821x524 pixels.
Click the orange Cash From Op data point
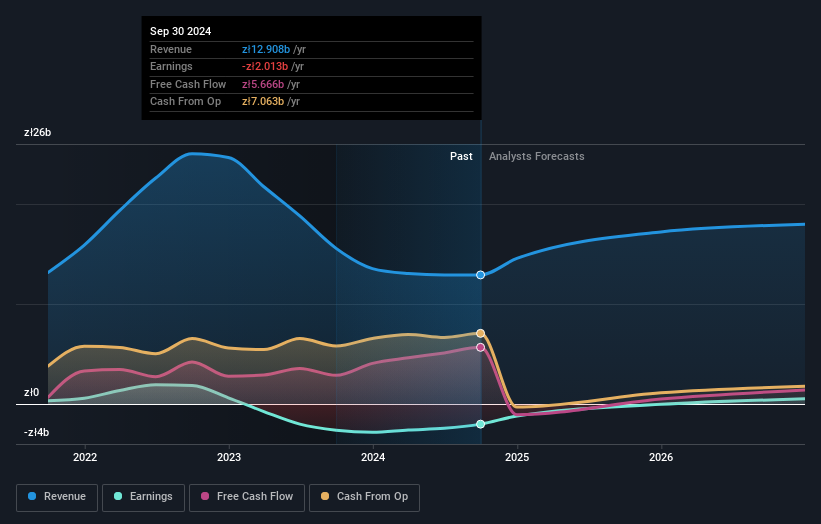480,333
